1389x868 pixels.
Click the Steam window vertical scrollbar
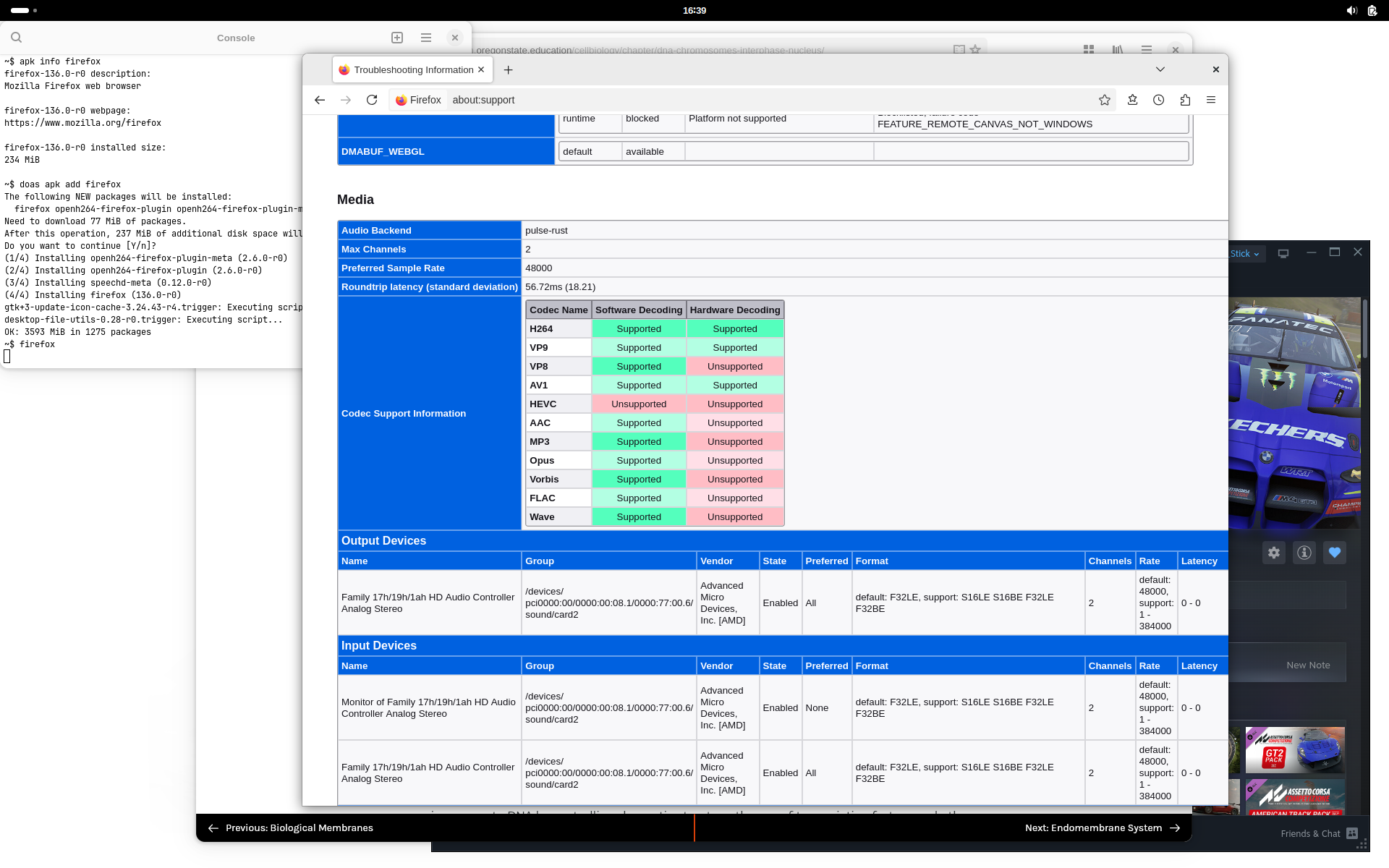pos(1365,328)
